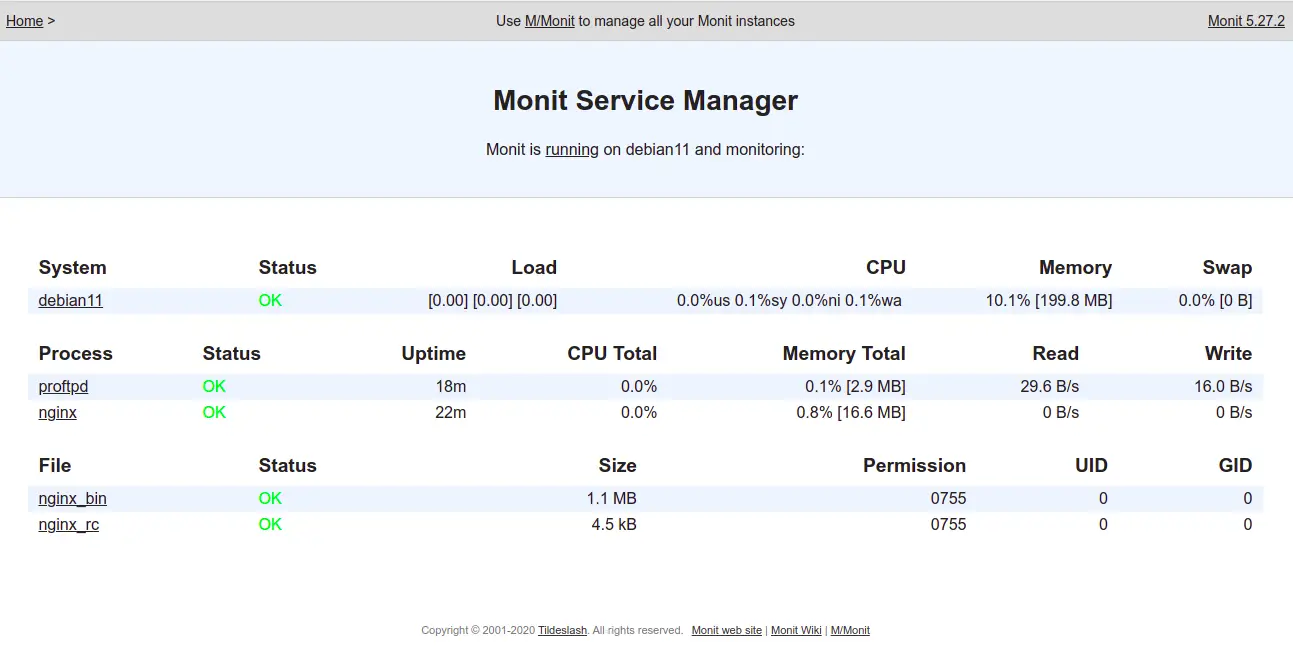This screenshot has width=1293, height=670.
Task: Go to the Home breadcrumb link
Action: [x=25, y=20]
